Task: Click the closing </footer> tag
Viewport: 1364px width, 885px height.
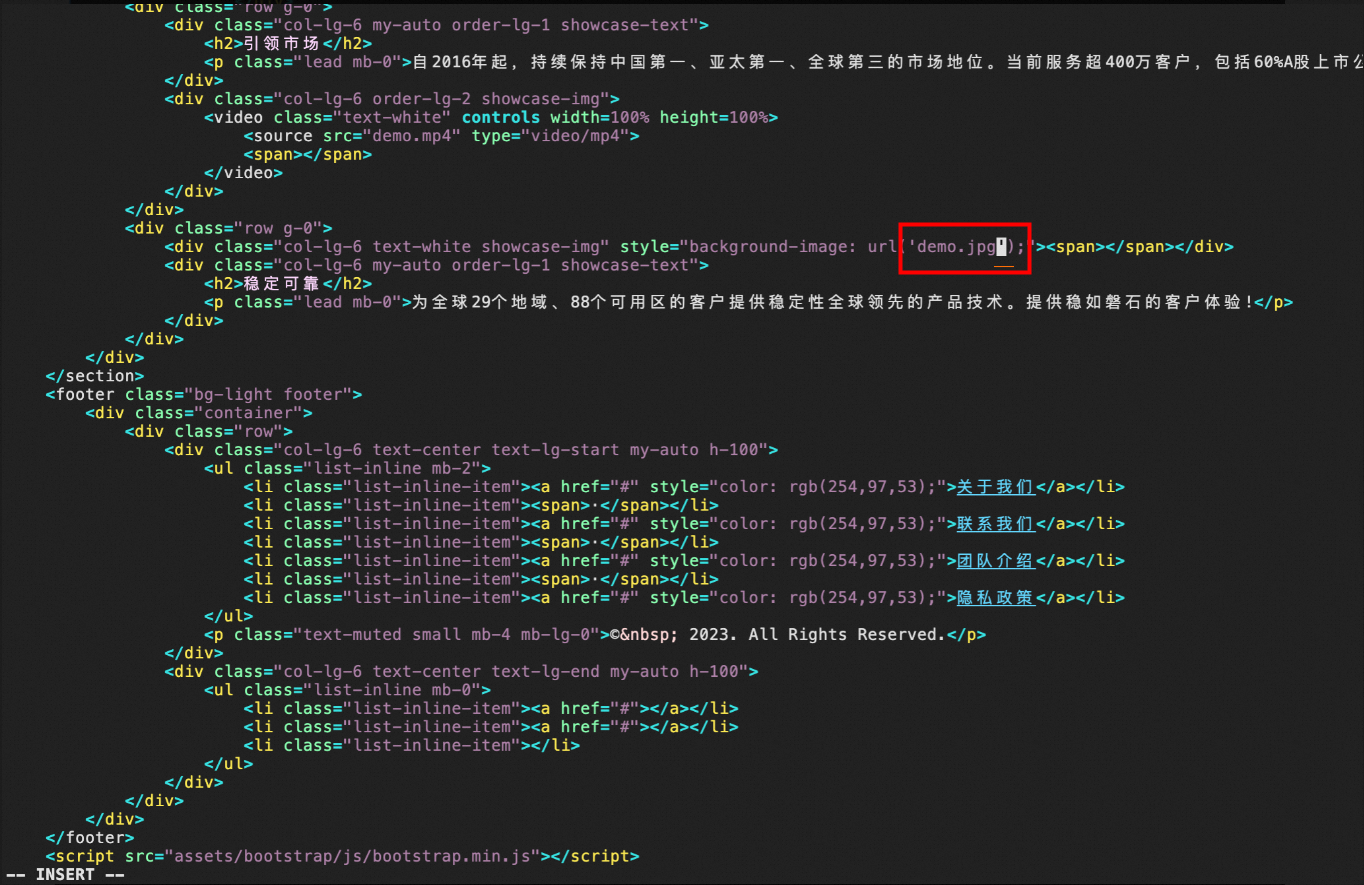Action: pos(90,838)
